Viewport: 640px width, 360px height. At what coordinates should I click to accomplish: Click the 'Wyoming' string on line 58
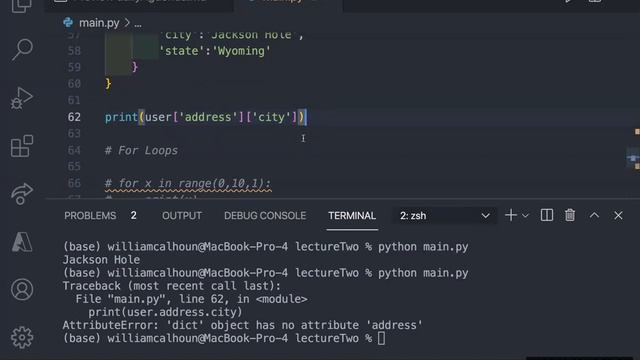pyautogui.click(x=241, y=51)
